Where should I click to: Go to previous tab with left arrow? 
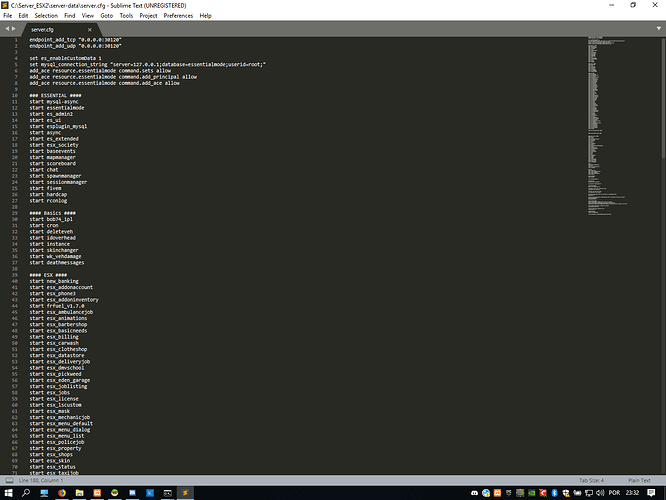(x=7, y=29)
